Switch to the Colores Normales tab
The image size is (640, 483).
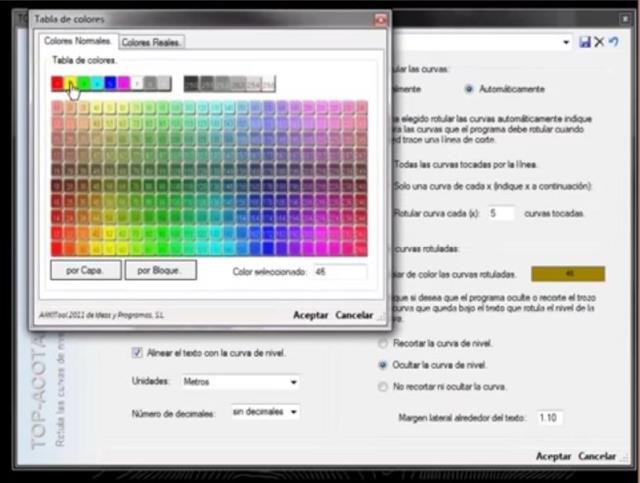(78, 41)
